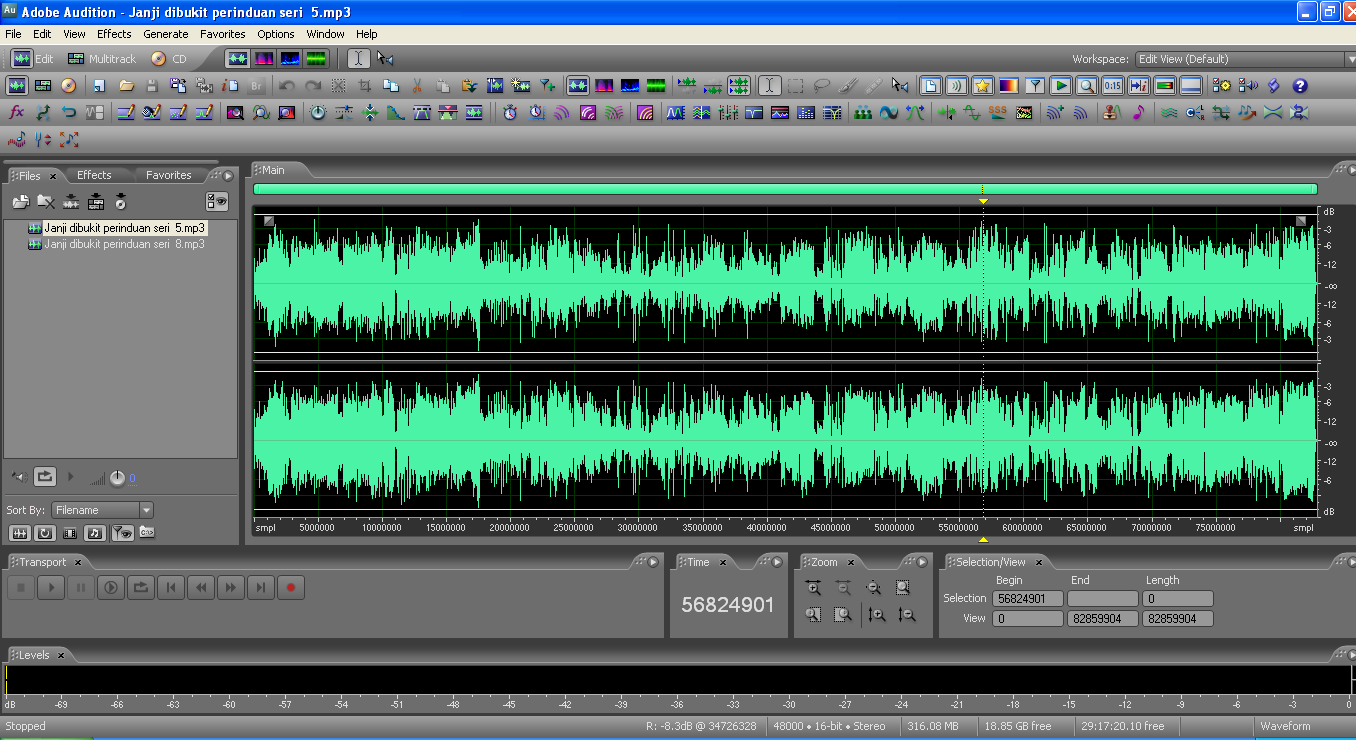The image size is (1356, 740).
Task: Open the Options menu
Action: 276,34
